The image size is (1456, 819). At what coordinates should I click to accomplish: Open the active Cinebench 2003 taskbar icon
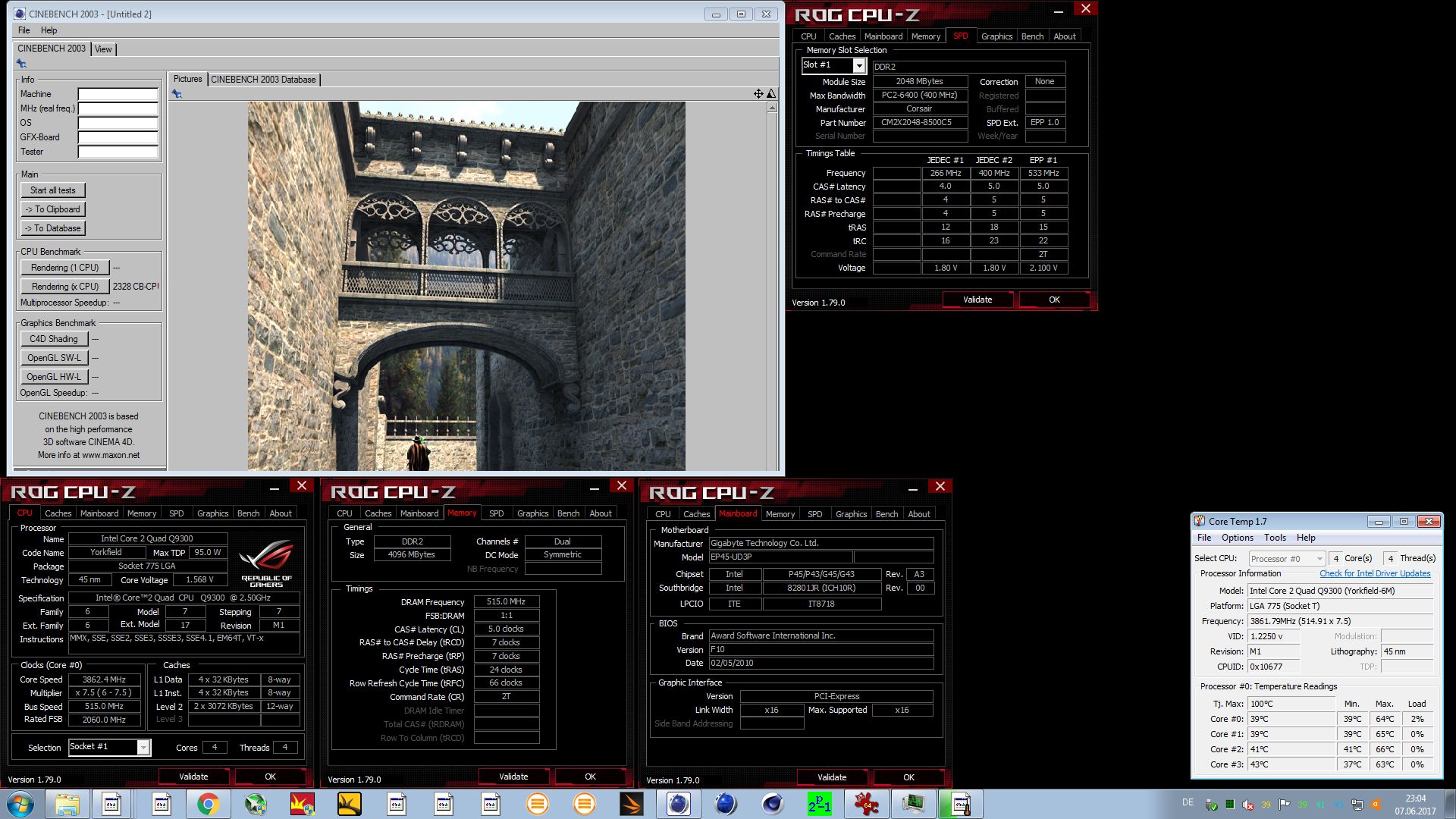pyautogui.click(x=678, y=804)
